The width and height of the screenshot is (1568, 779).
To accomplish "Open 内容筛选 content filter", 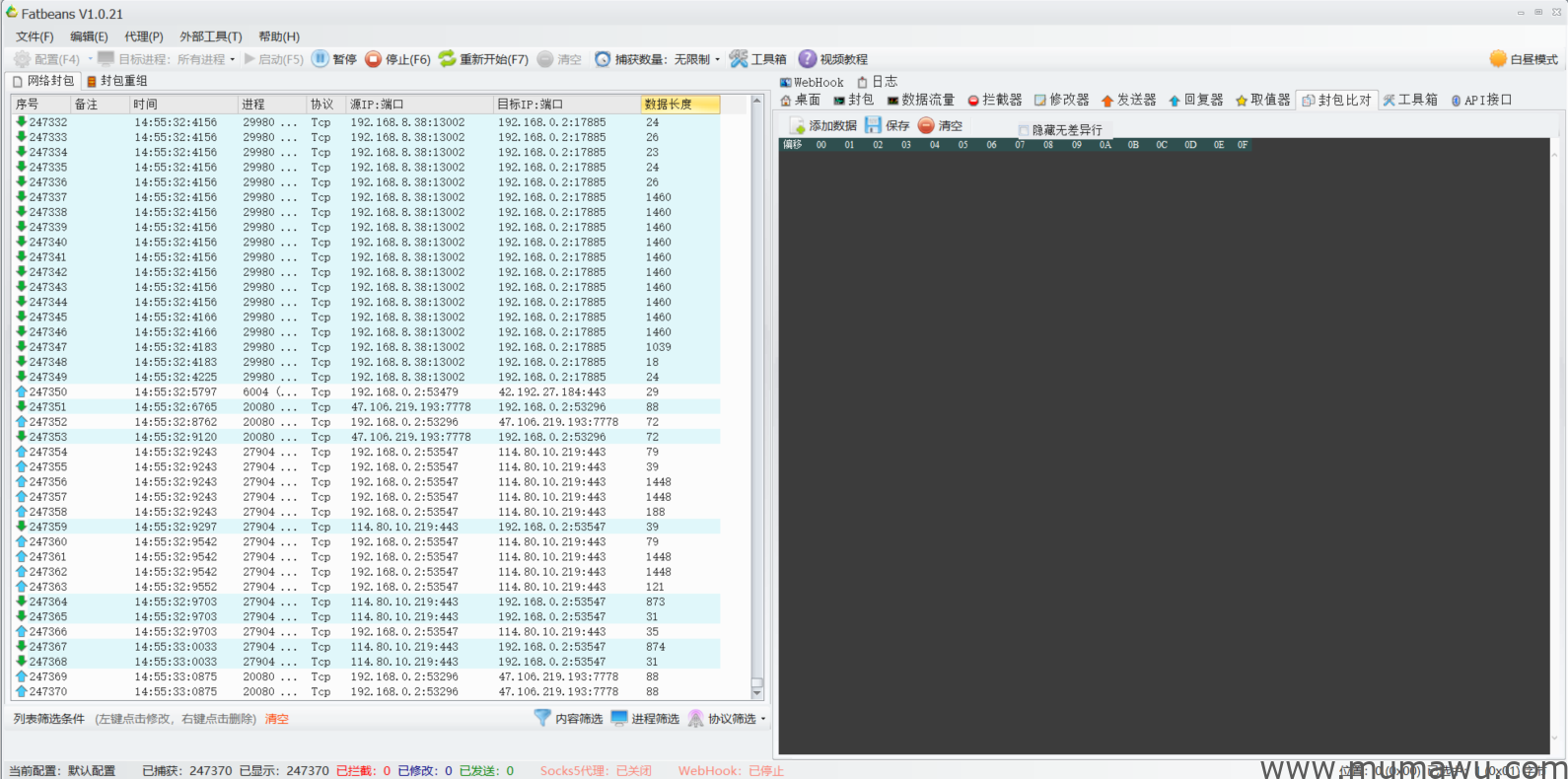I will point(568,719).
